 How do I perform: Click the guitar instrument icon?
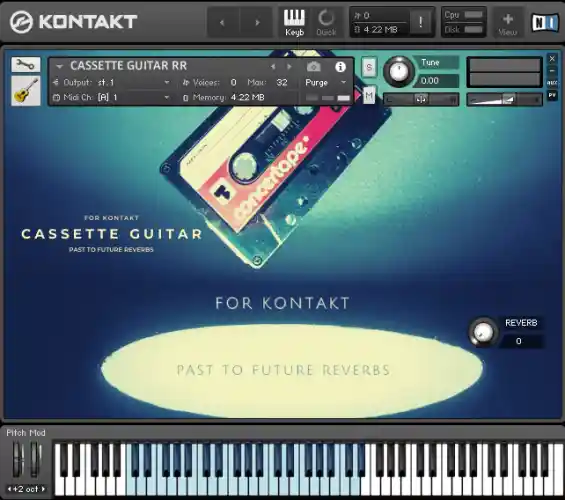(x=26, y=90)
